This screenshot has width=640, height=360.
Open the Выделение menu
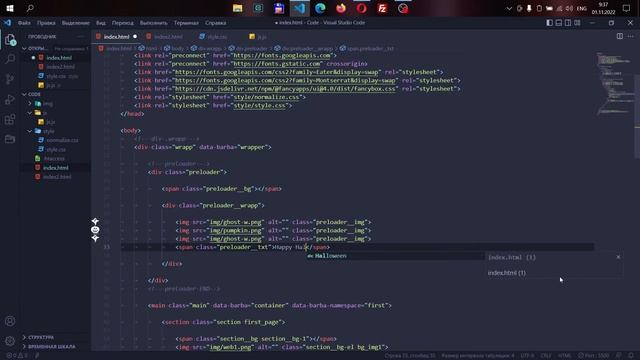[76, 23]
